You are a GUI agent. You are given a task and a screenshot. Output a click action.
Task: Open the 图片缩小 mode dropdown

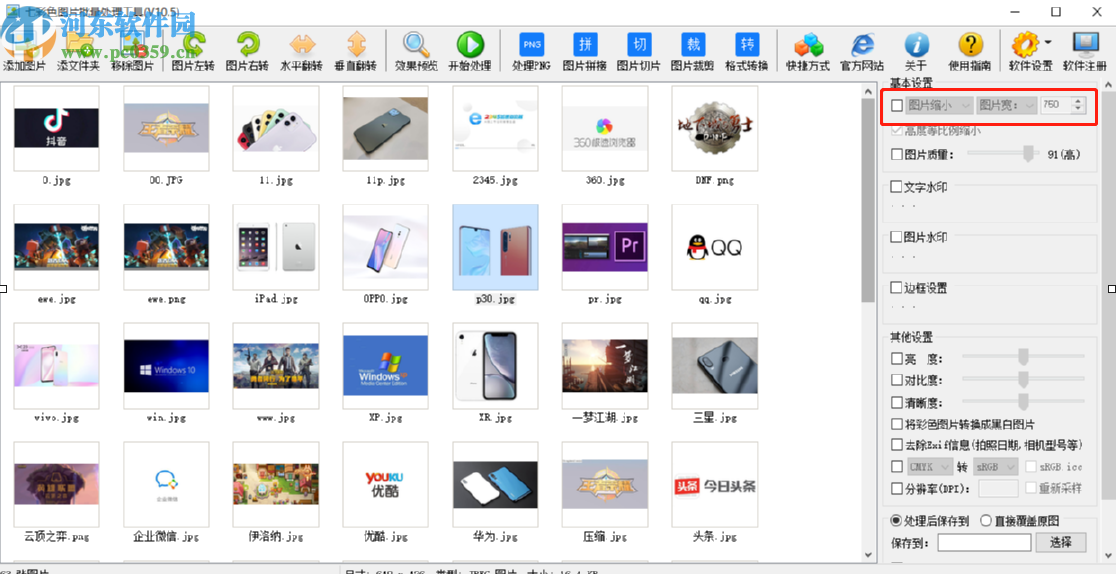click(x=939, y=105)
